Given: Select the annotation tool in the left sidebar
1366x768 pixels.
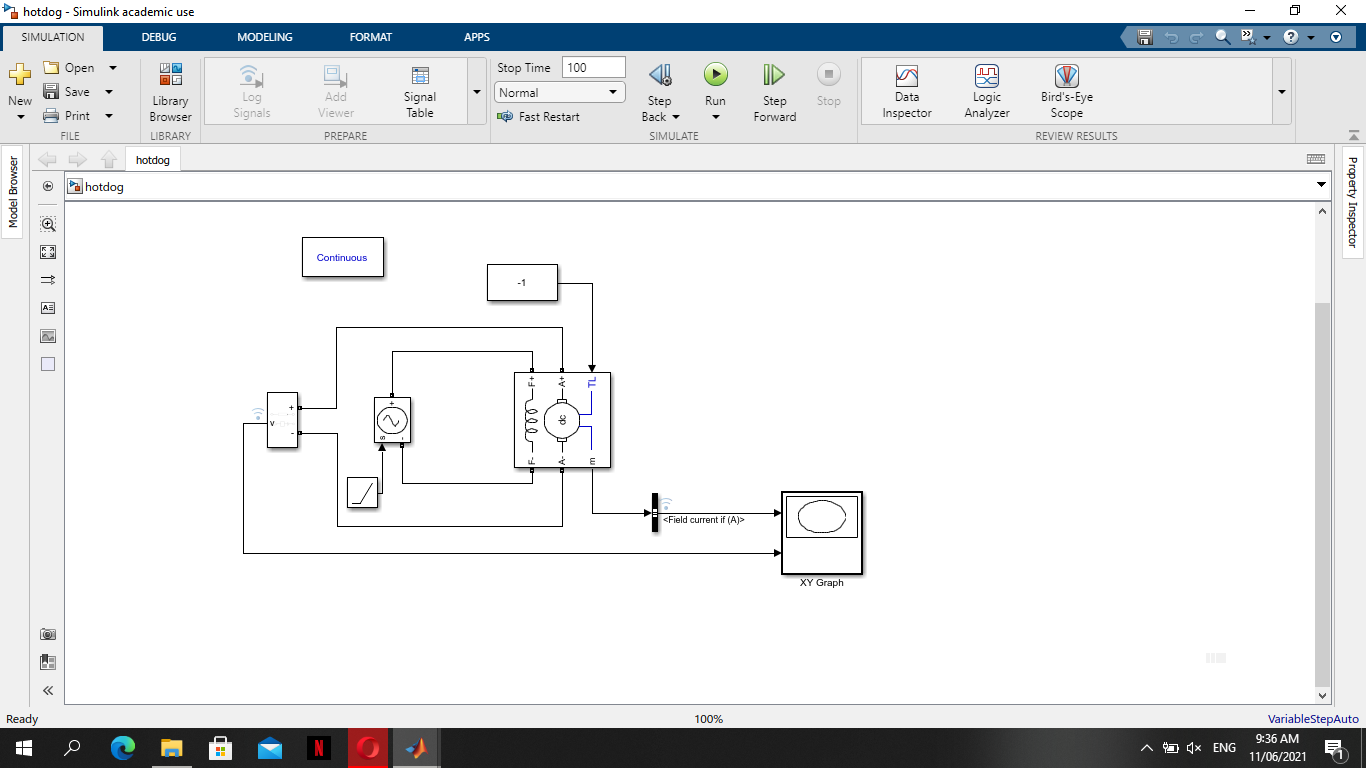Looking at the screenshot, I should click(47, 308).
